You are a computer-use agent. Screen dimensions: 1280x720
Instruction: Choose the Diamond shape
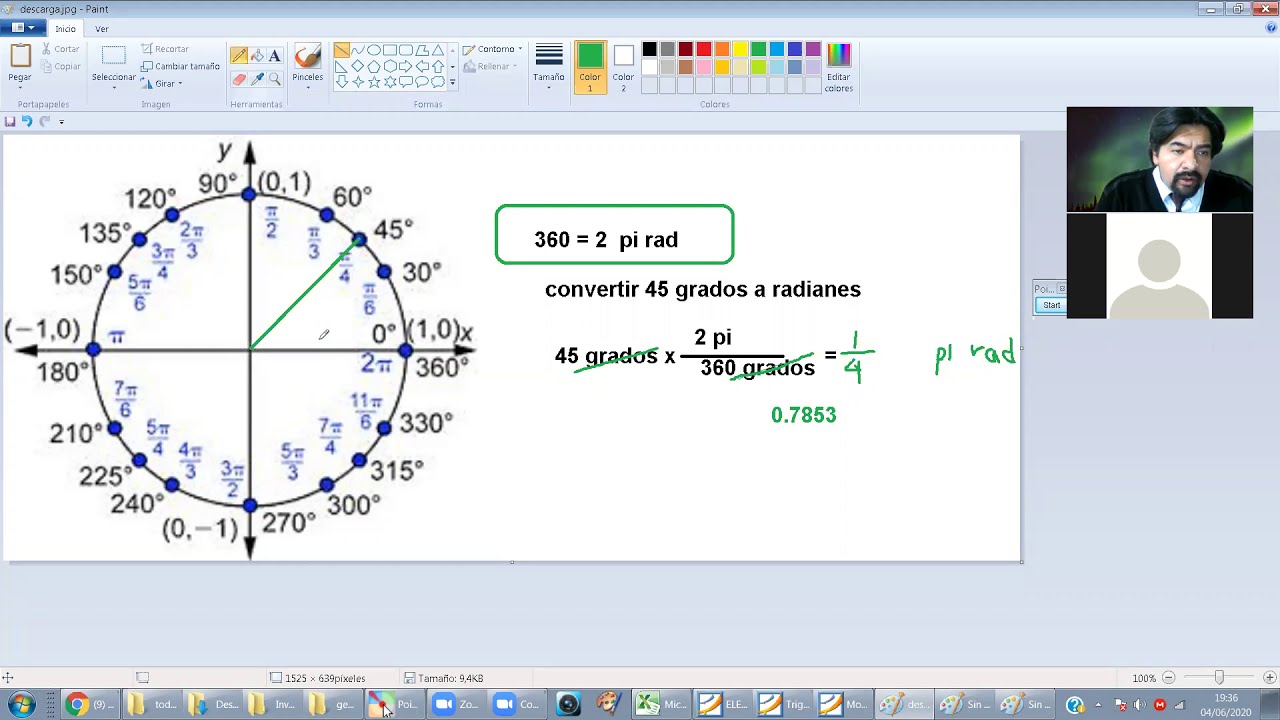coord(358,66)
